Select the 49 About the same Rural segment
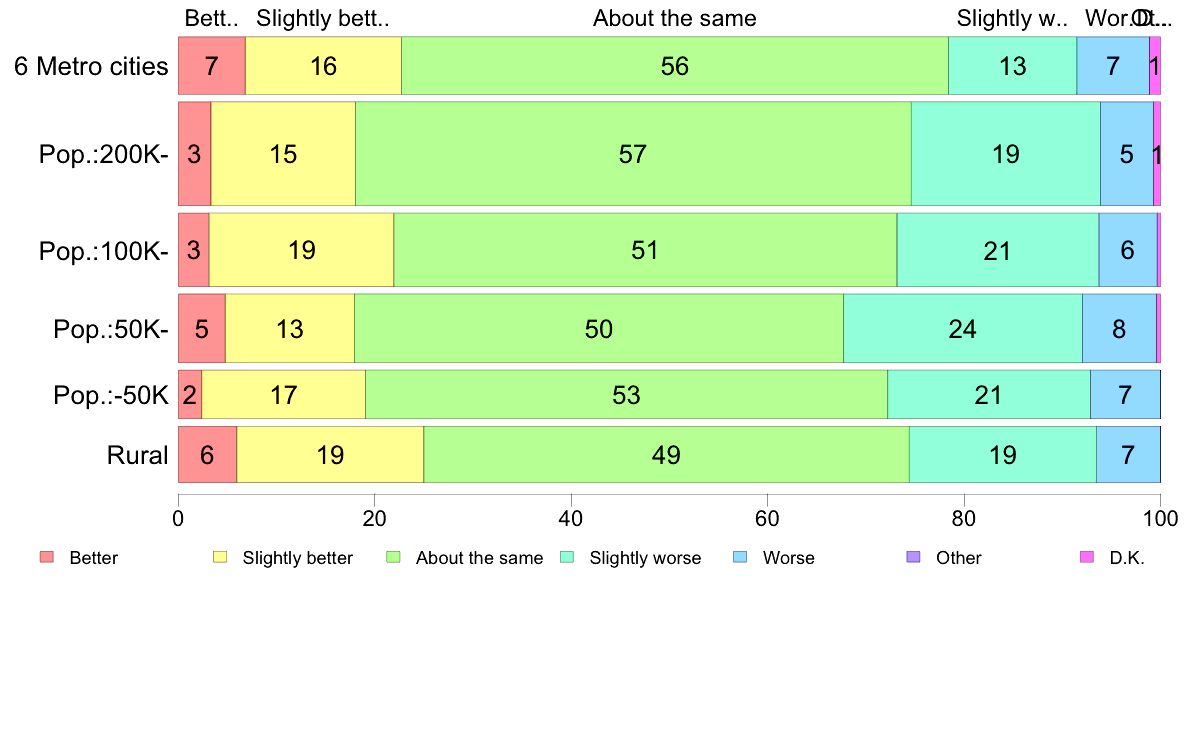This screenshot has width=1188, height=736. [666, 455]
